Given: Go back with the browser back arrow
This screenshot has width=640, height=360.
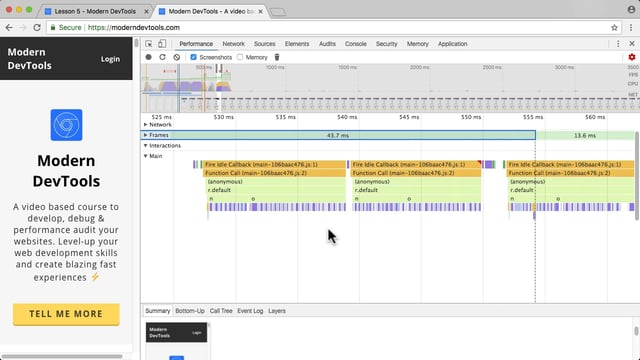Looking at the screenshot, I should click(9, 28).
